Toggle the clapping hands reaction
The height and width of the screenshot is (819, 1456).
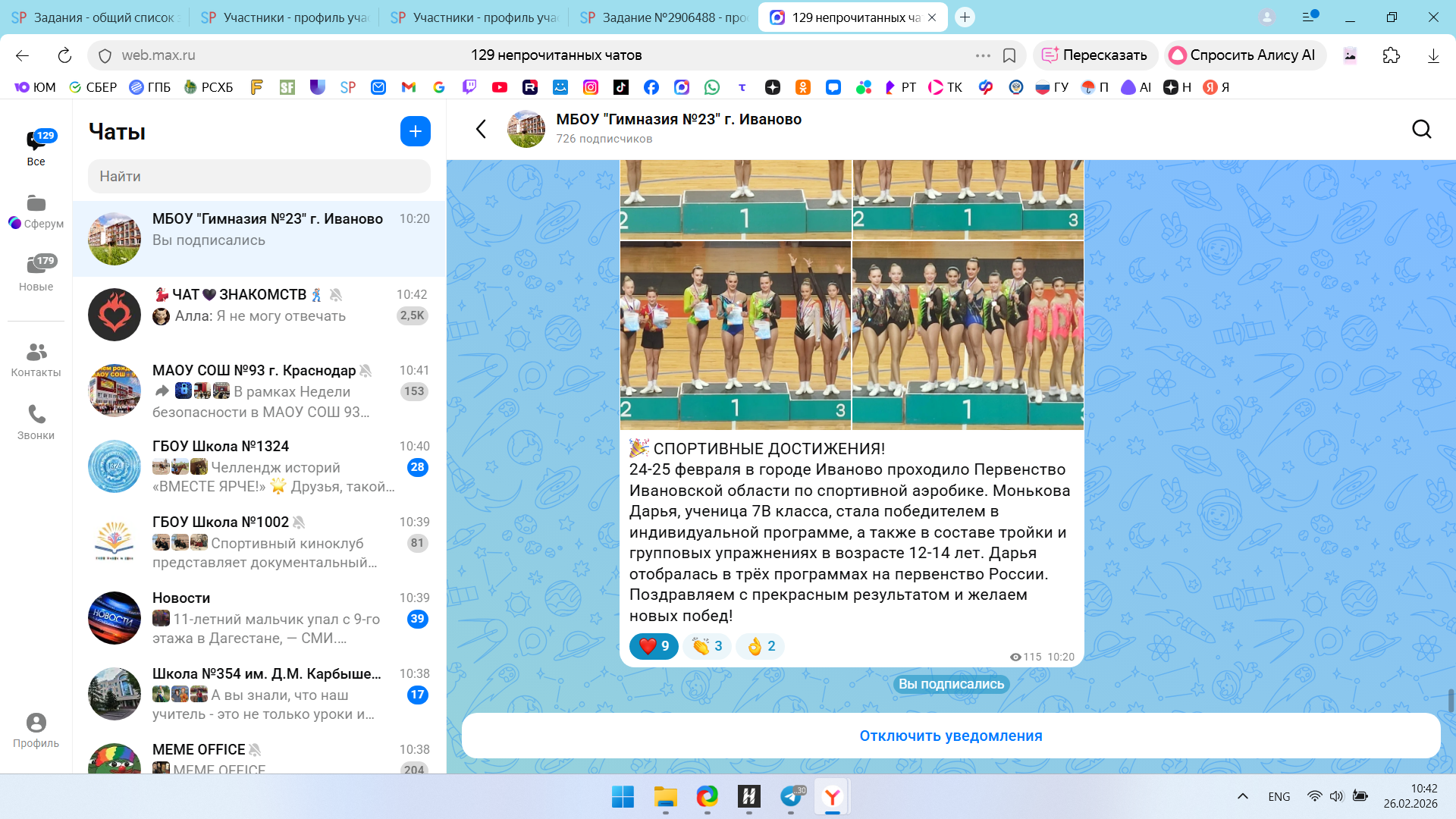coord(707,646)
